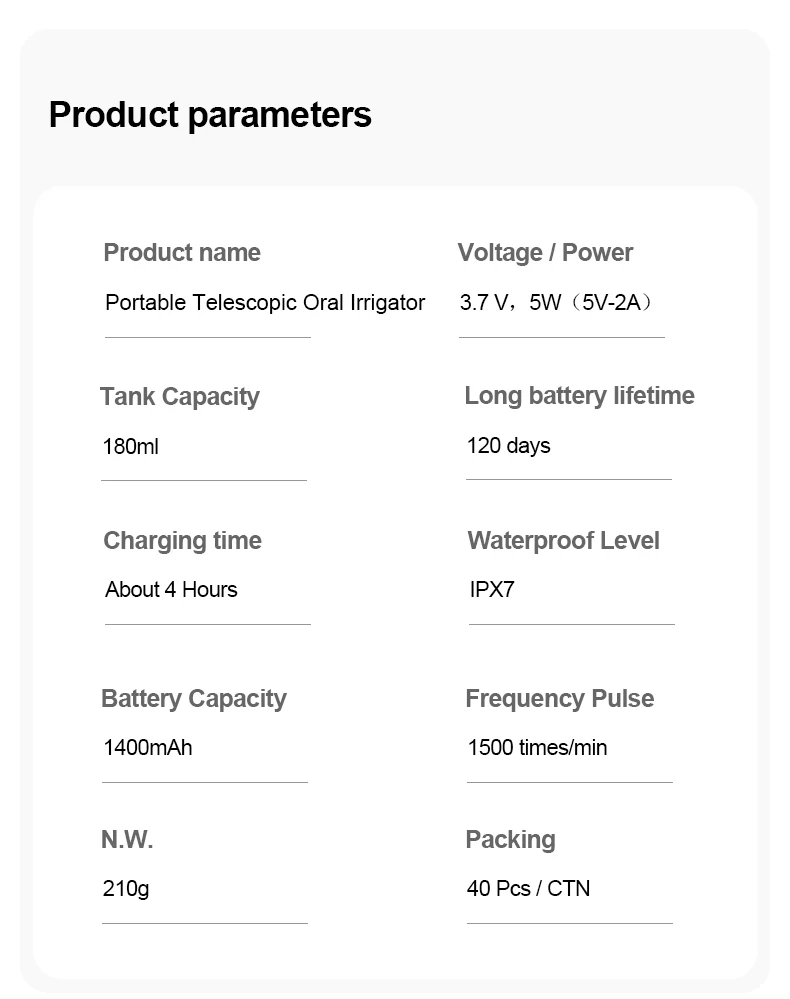Click the "40 Pcs / CTN" packing value
790x999 pixels.
pyautogui.click(x=528, y=889)
